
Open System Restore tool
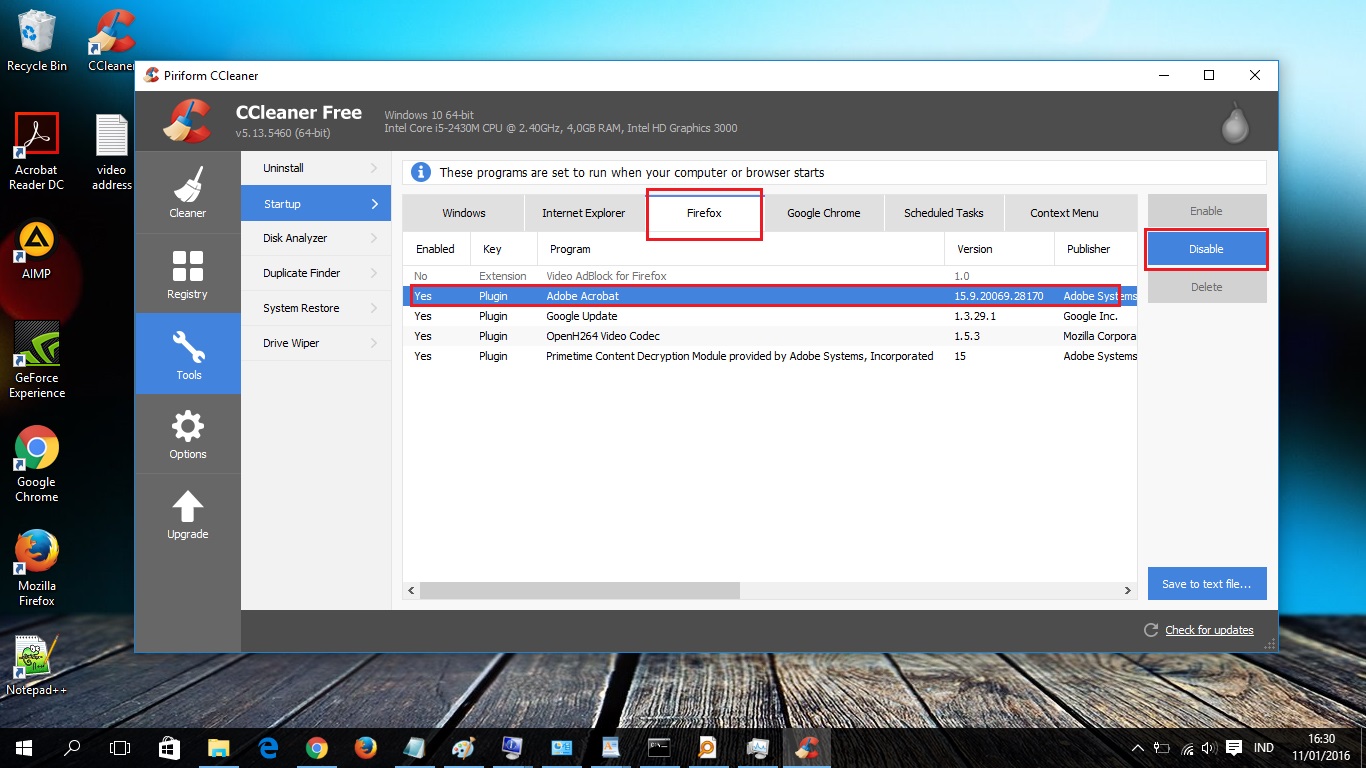[x=316, y=308]
